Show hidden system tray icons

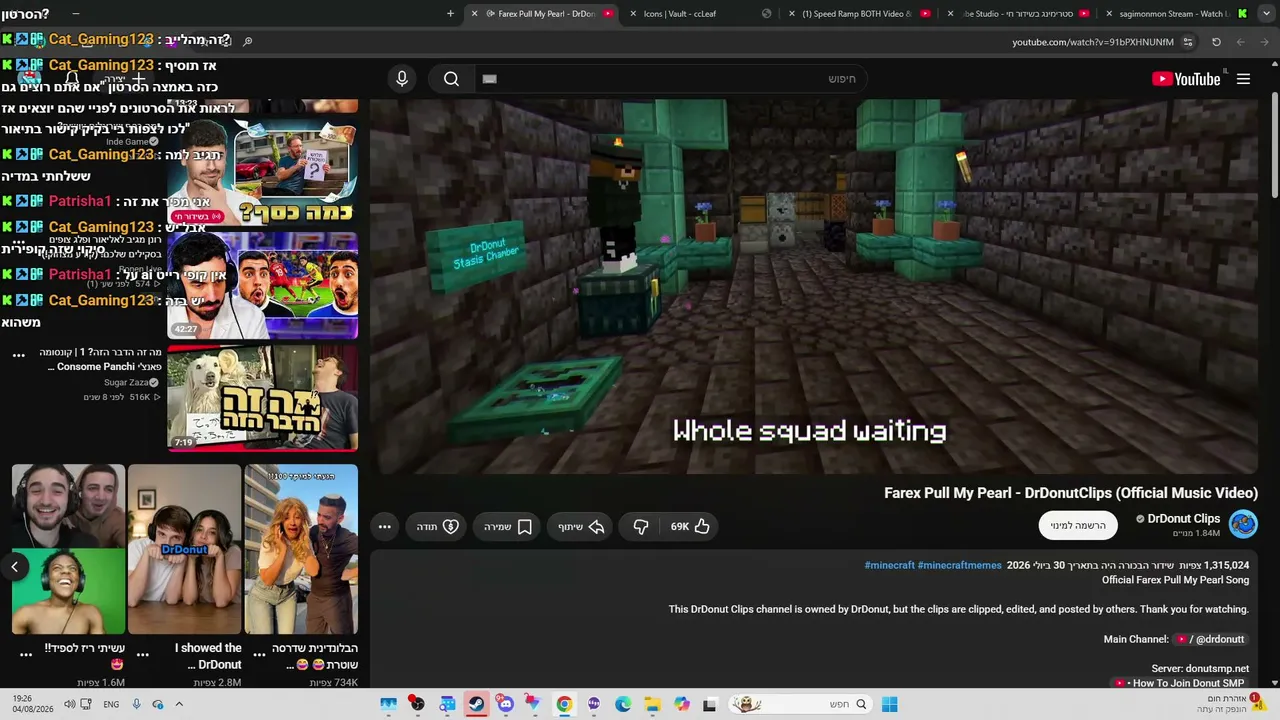[x=179, y=704]
